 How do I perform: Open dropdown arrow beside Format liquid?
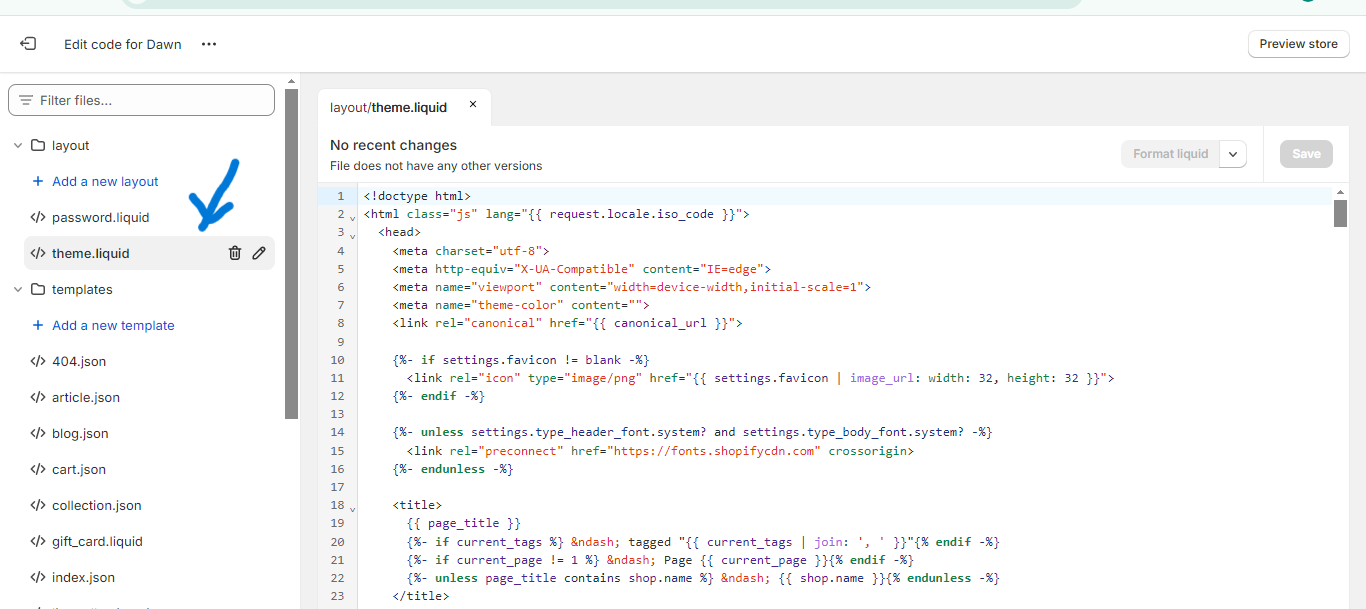pyautogui.click(x=1233, y=154)
